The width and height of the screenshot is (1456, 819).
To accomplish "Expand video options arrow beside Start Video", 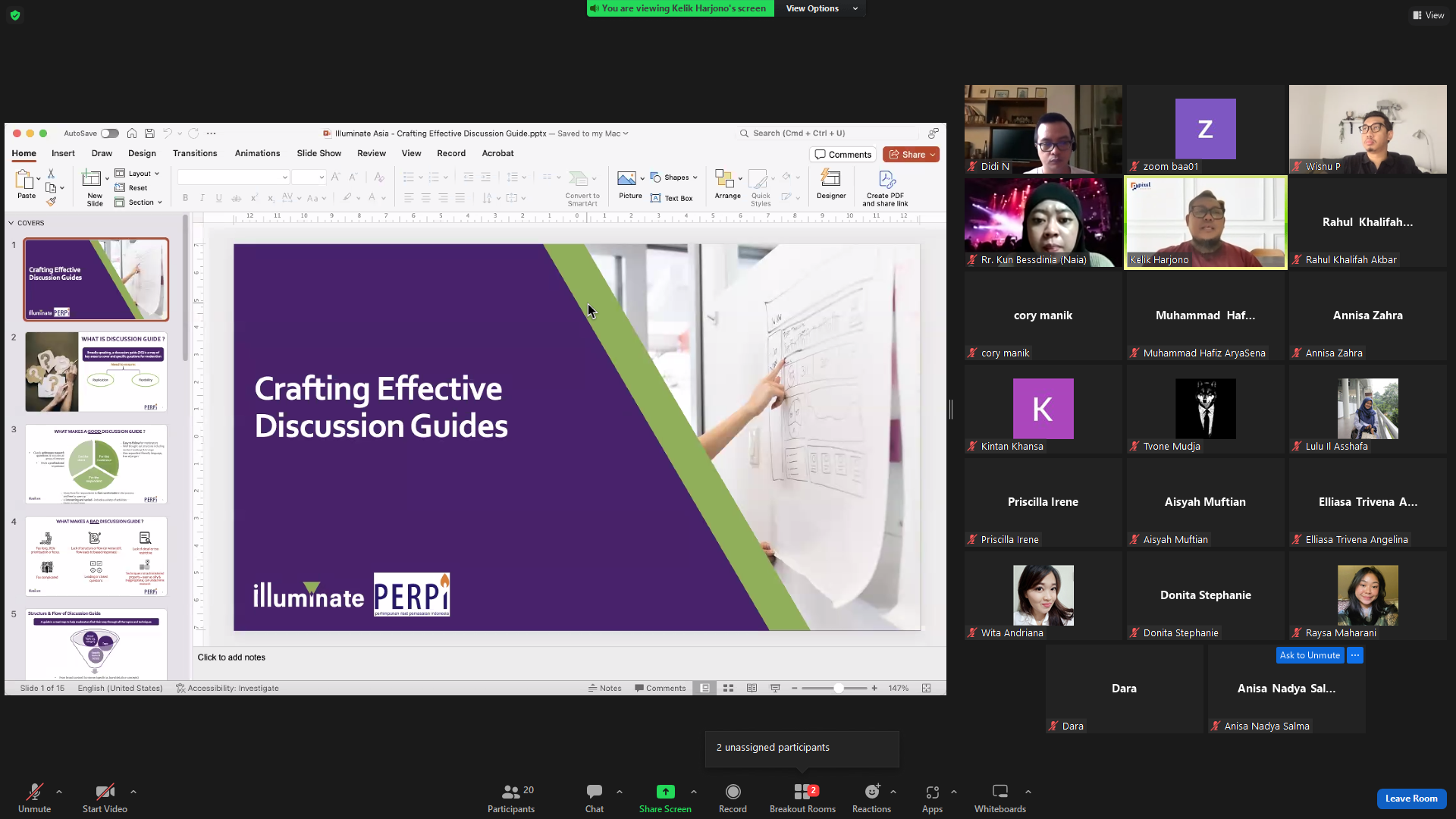I will 133,792.
